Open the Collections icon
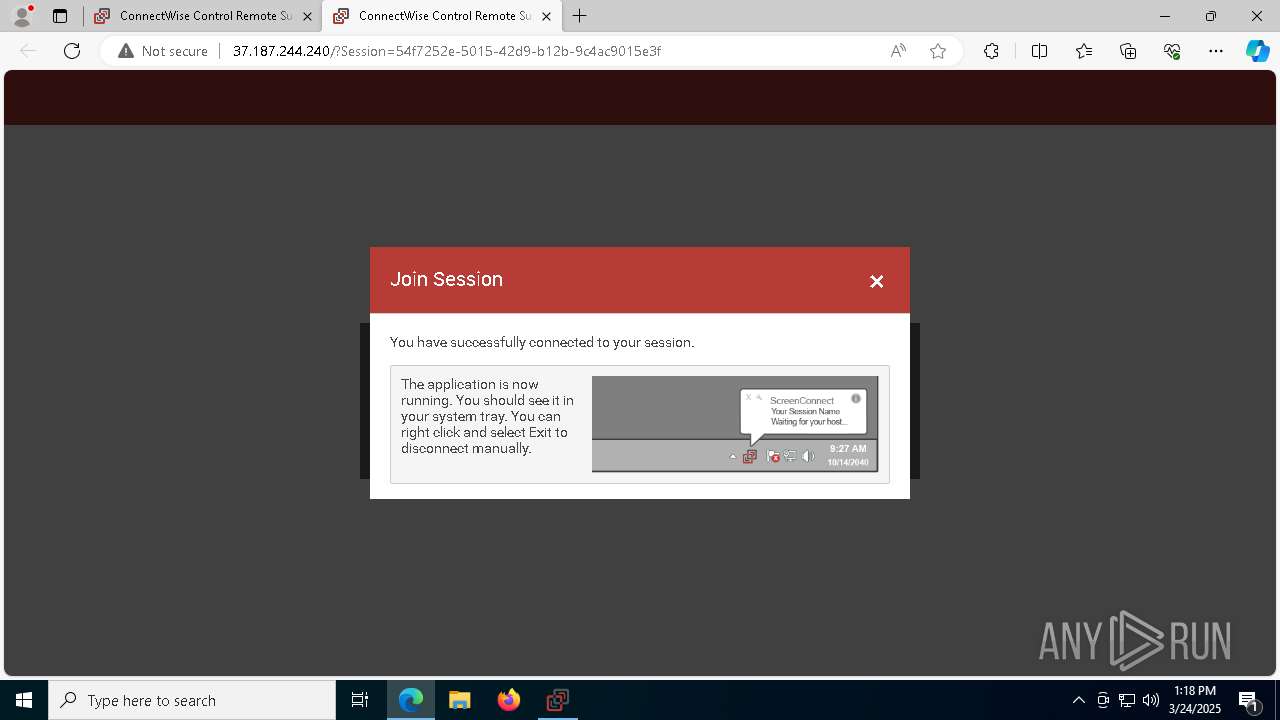 [1128, 51]
